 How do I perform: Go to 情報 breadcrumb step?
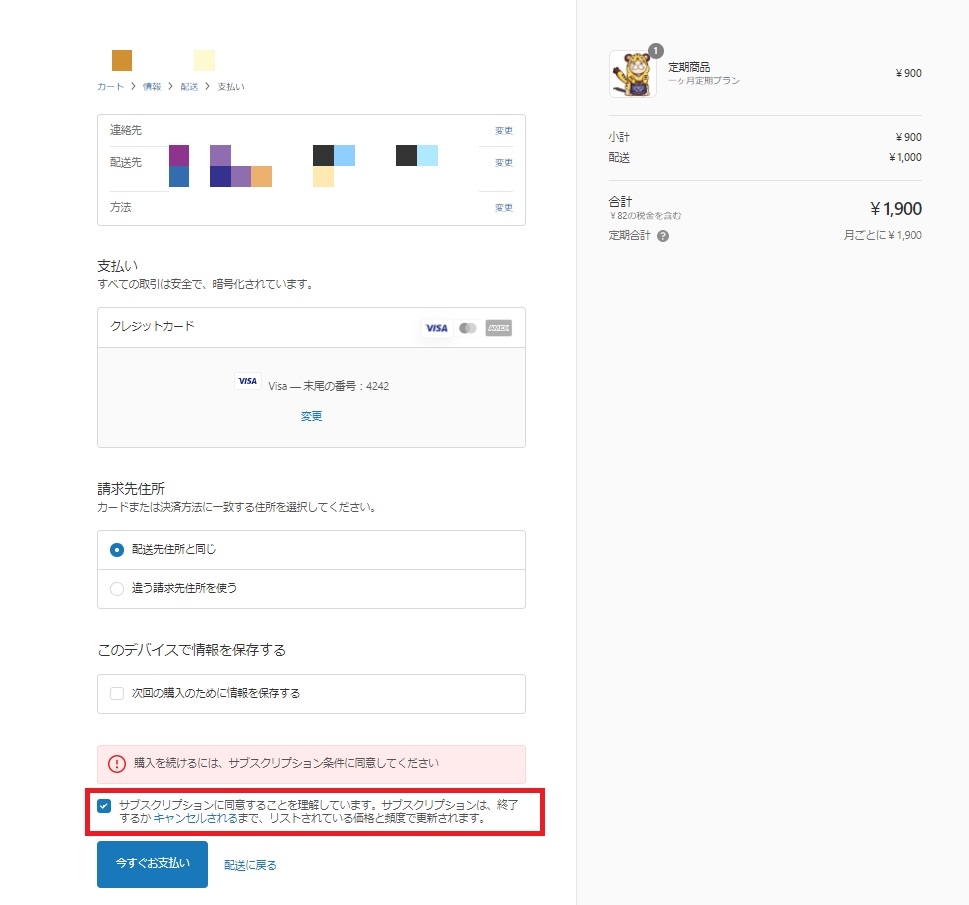click(x=152, y=87)
